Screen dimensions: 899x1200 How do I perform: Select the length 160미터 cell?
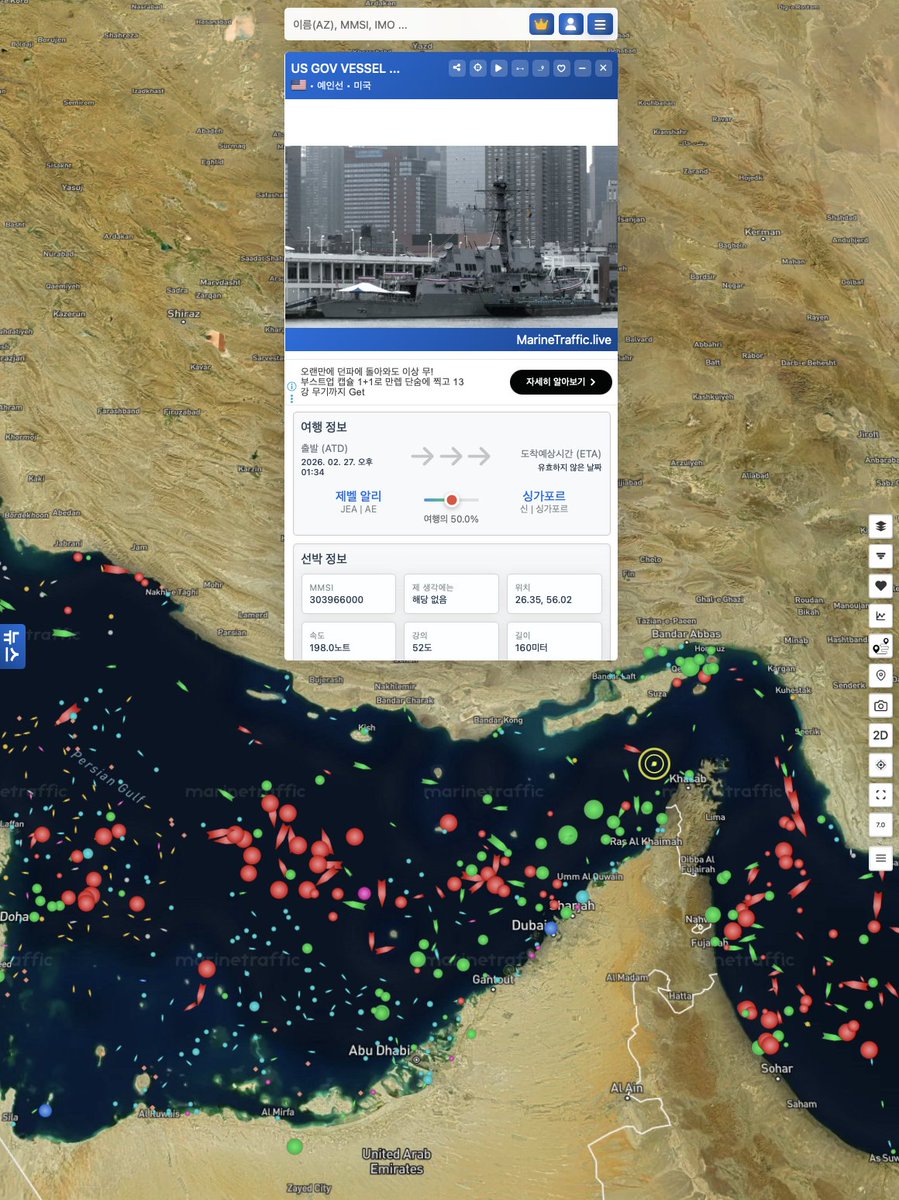(554, 641)
